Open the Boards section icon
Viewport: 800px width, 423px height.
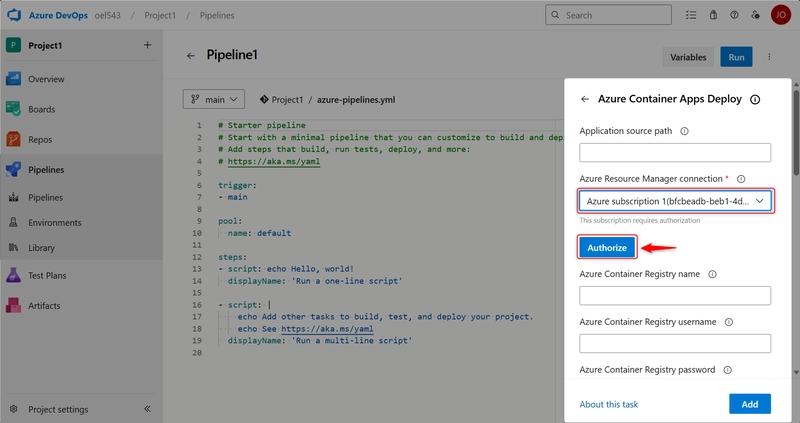pos(14,109)
